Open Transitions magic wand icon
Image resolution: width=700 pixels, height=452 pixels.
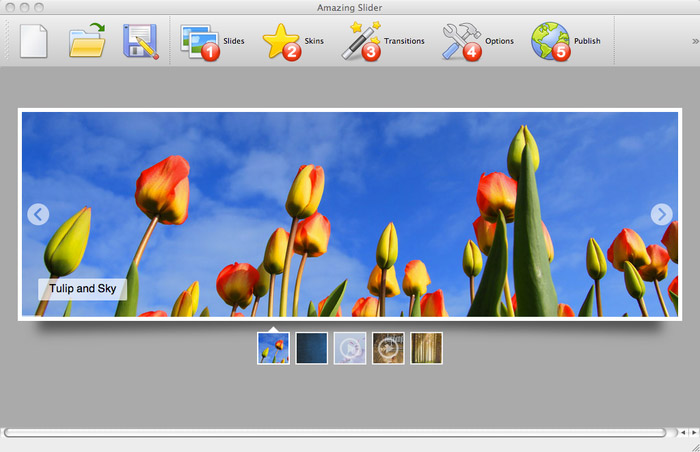tap(361, 41)
